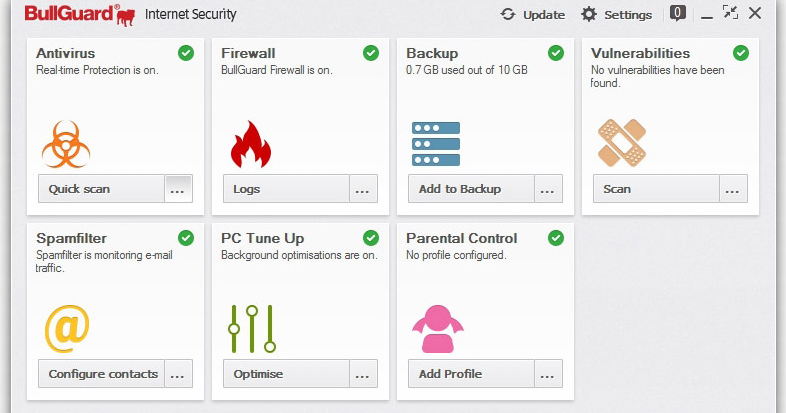Click the Internet Security product name
Screen dimensions: 786x413
[190, 14]
